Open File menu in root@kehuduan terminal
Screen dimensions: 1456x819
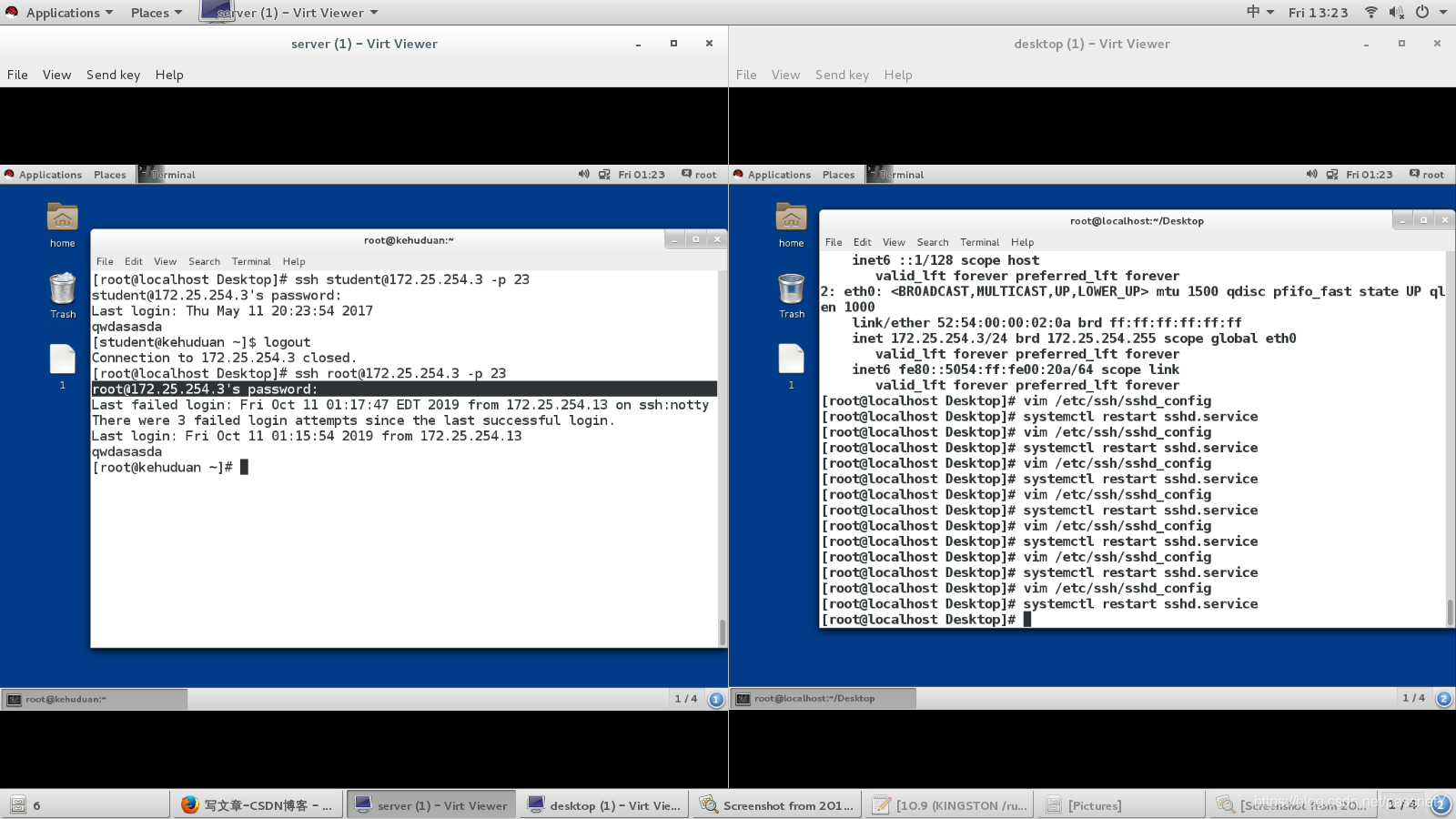point(105,261)
